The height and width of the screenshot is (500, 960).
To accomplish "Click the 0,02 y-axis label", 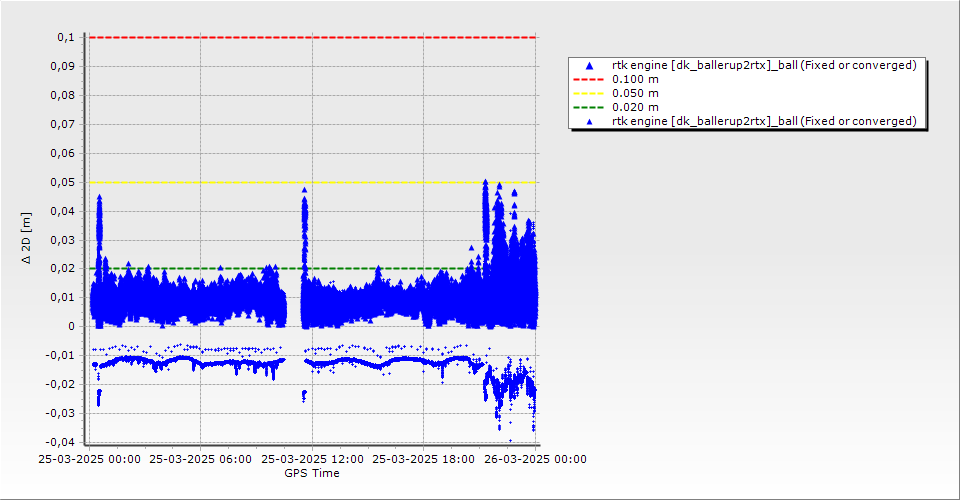I will click(x=63, y=269).
